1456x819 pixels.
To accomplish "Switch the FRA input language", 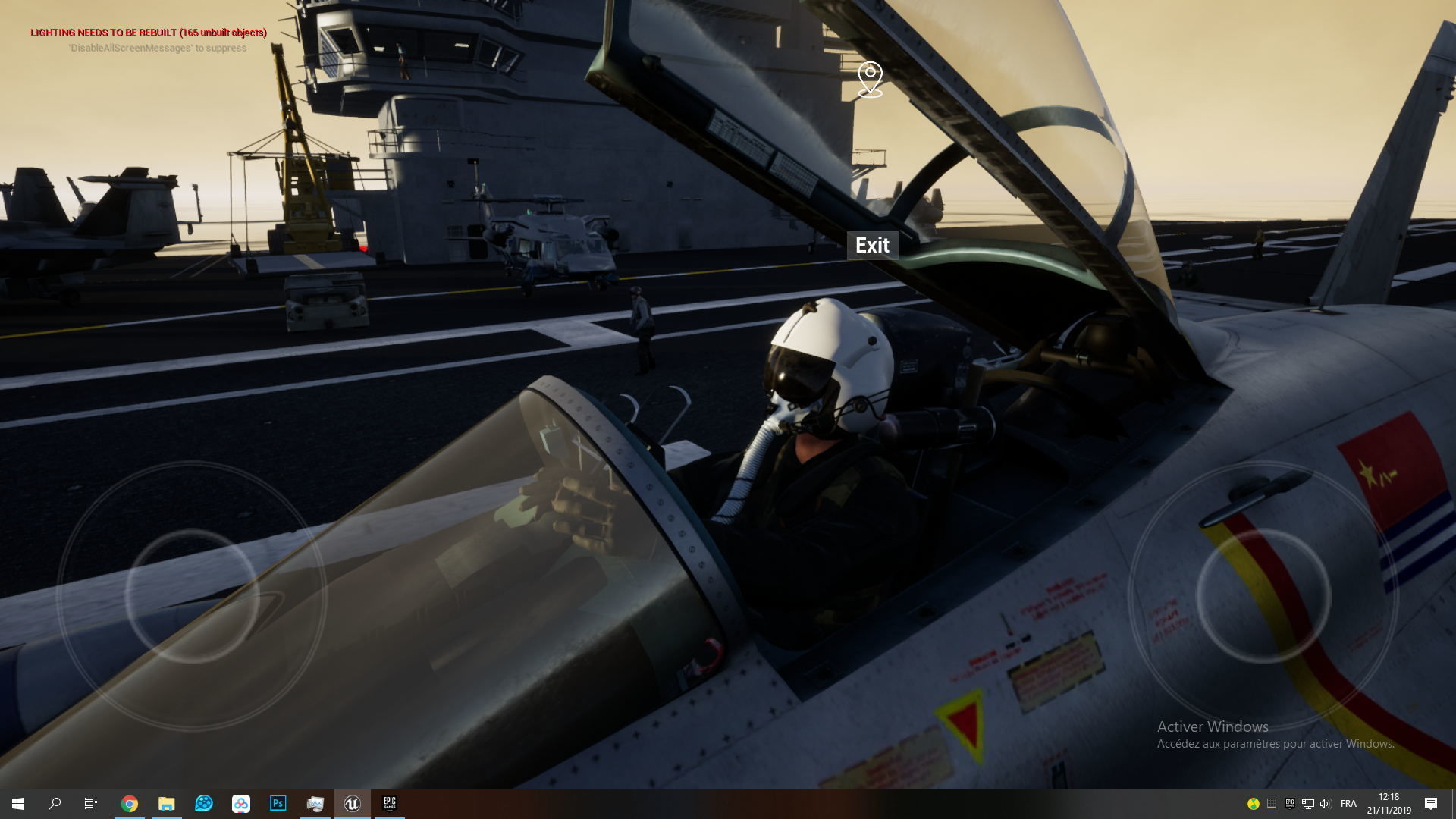I will (1348, 804).
